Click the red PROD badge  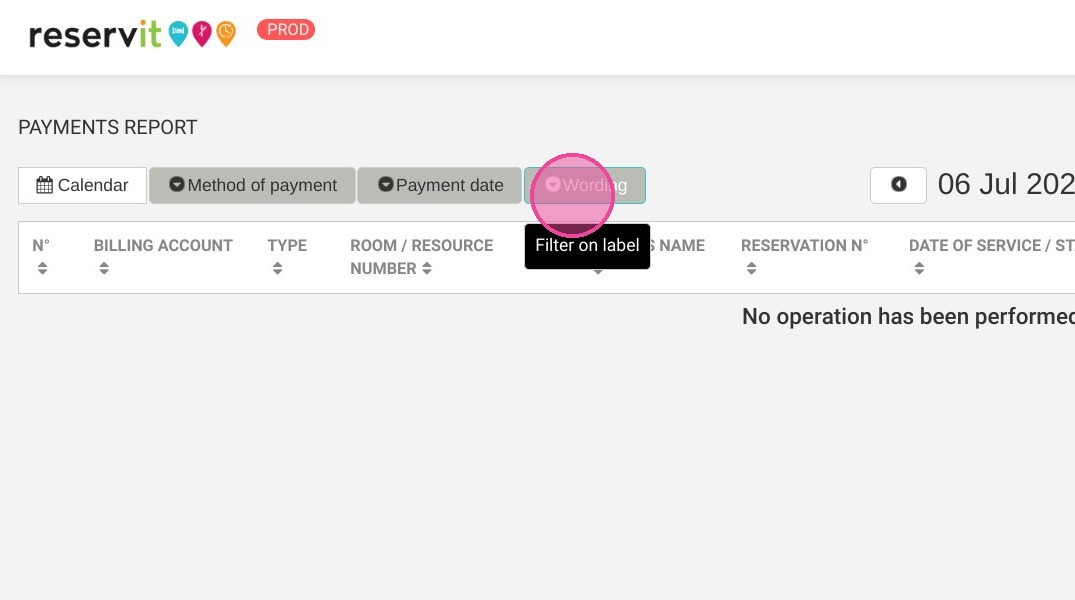[286, 29]
